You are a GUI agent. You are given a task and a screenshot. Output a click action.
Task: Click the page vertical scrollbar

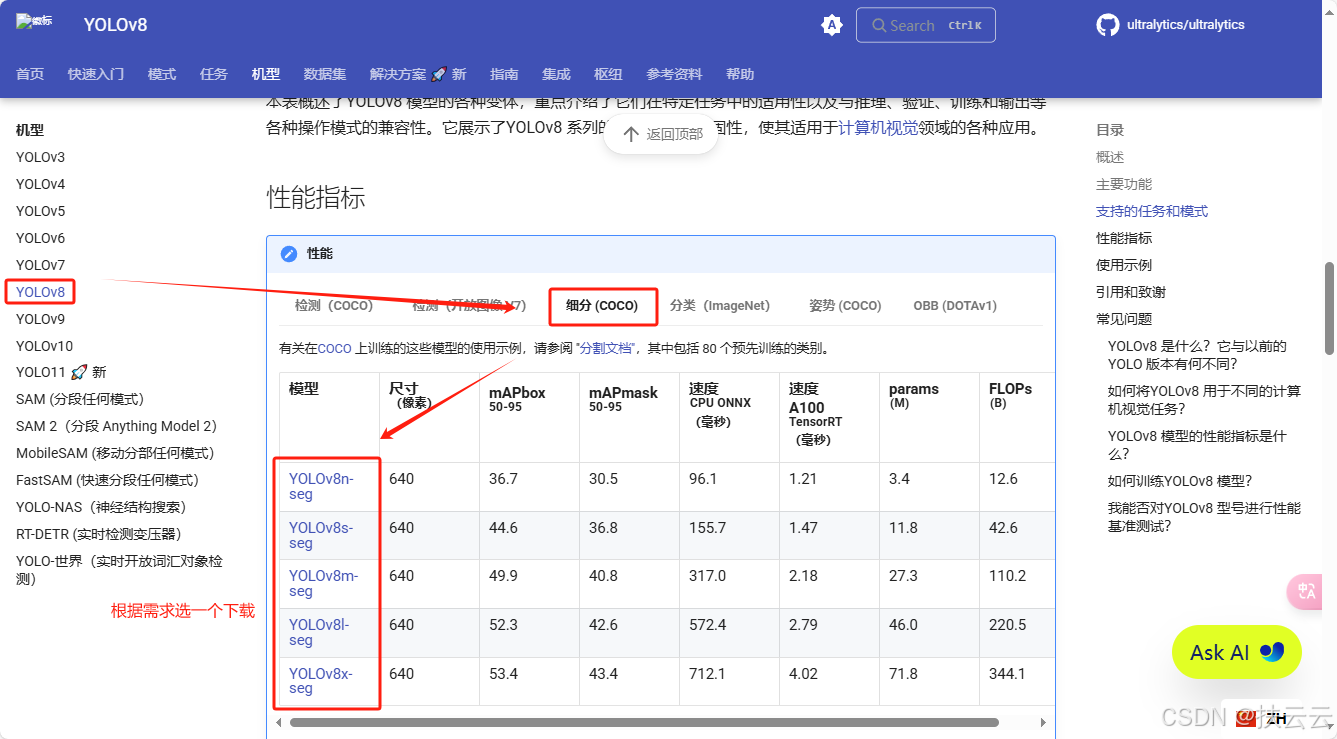coord(1329,308)
